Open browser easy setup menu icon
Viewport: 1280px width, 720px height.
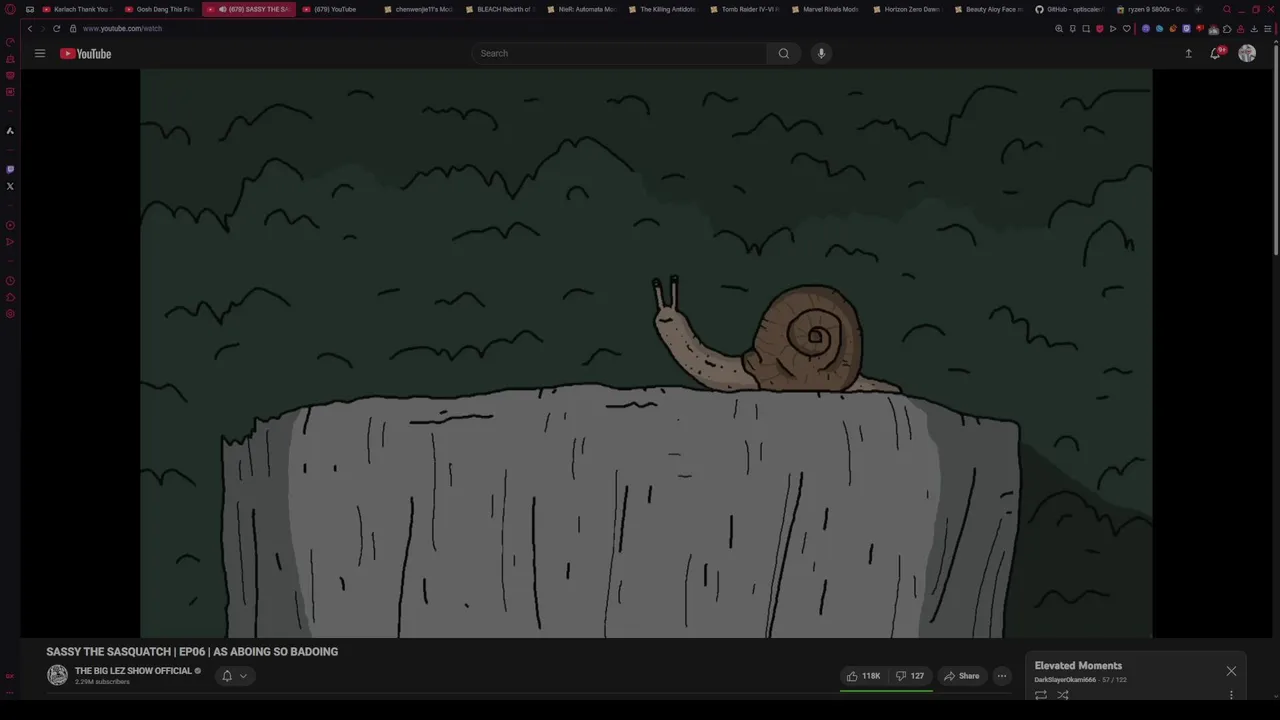[x=1267, y=28]
